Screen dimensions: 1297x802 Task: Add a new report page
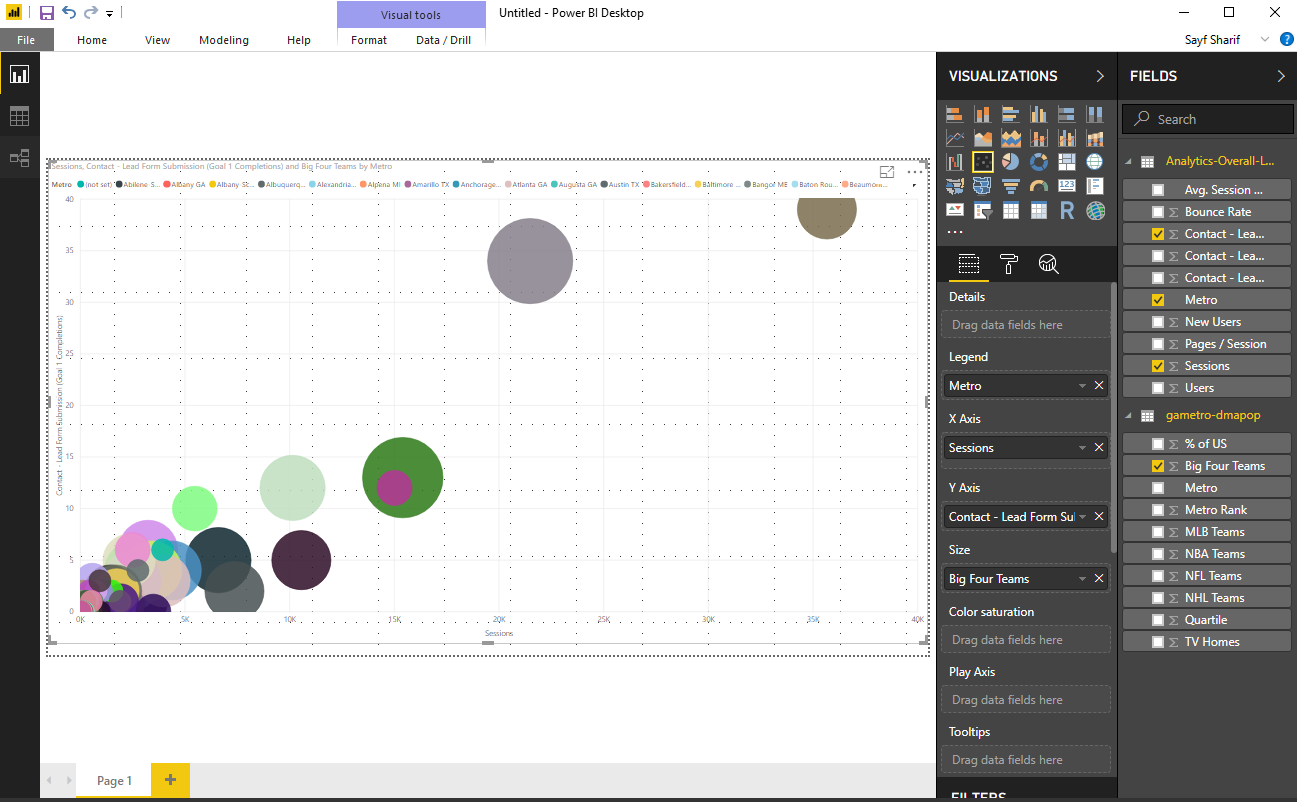tap(170, 780)
